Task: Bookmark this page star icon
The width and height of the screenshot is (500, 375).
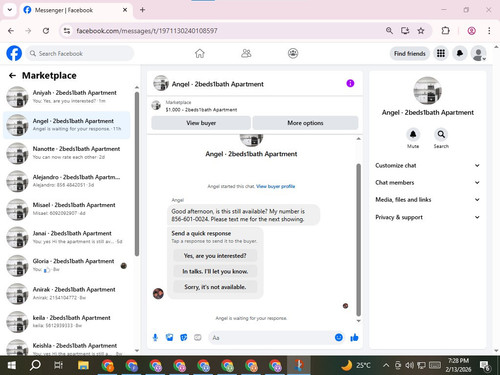Action: click(x=421, y=31)
